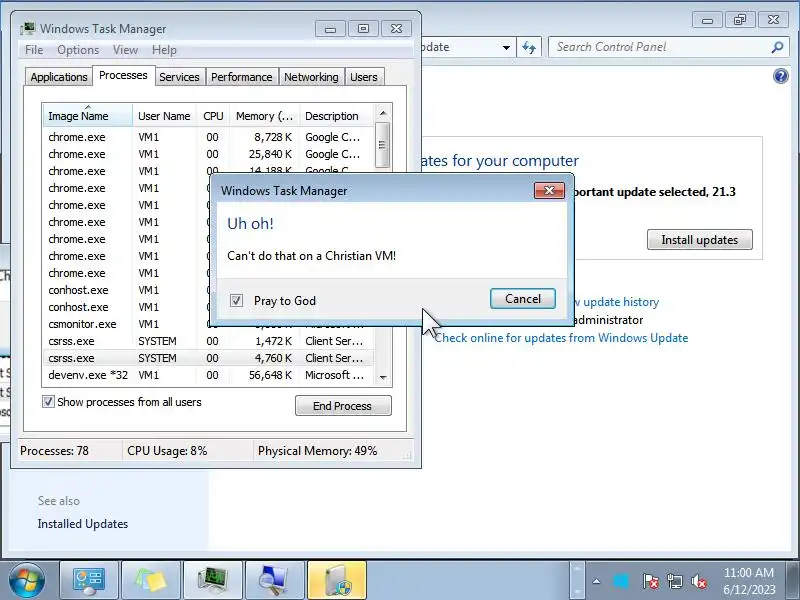
Task: Open Task Manager File menu
Action: (x=34, y=50)
